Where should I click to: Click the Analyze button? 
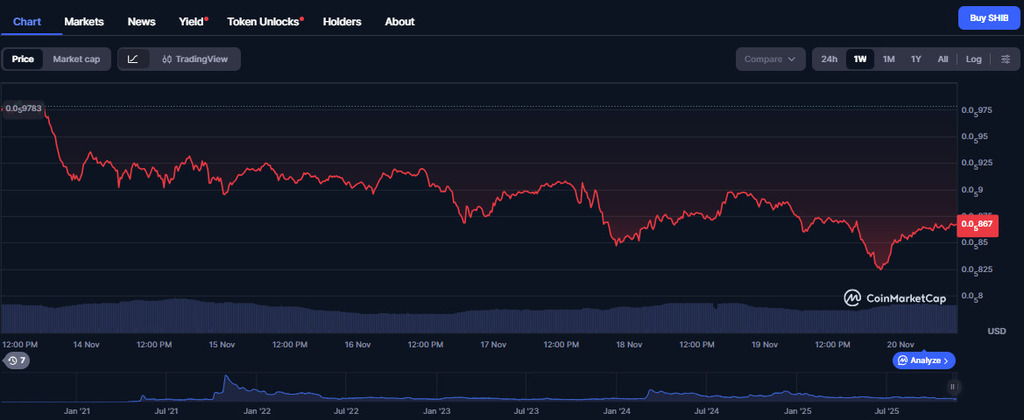tap(924, 360)
